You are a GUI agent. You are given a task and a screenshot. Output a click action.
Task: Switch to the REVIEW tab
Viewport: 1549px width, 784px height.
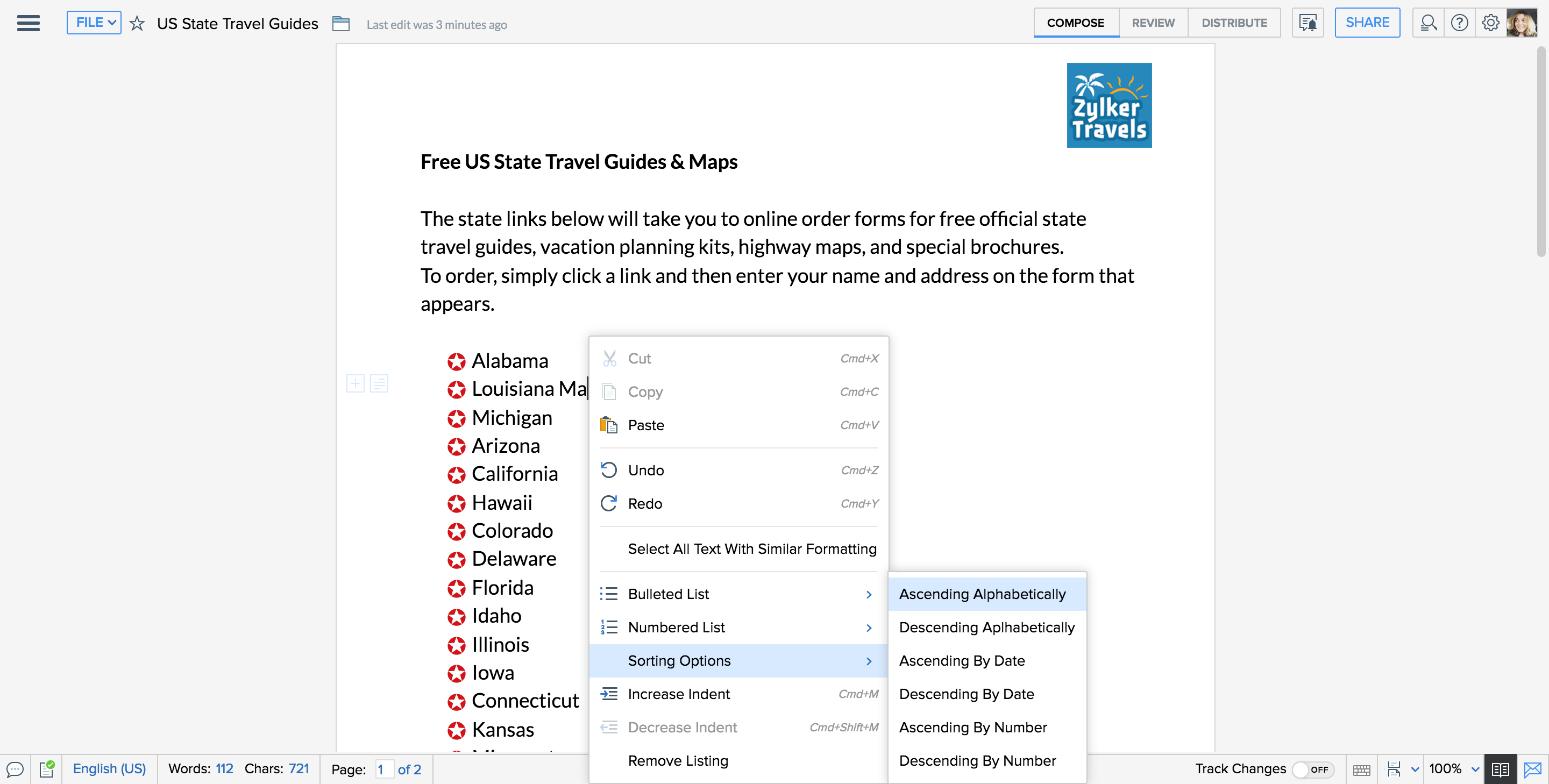[x=1153, y=23]
